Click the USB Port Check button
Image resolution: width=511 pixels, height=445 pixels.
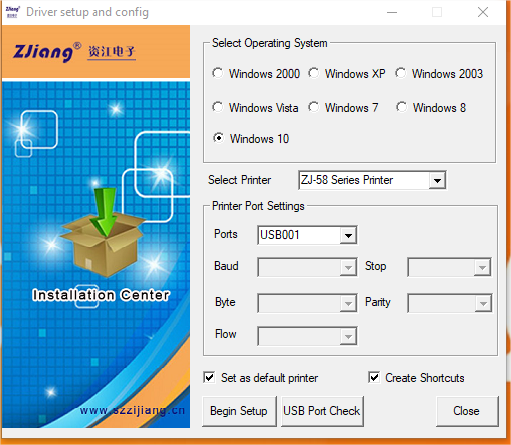pos(322,411)
